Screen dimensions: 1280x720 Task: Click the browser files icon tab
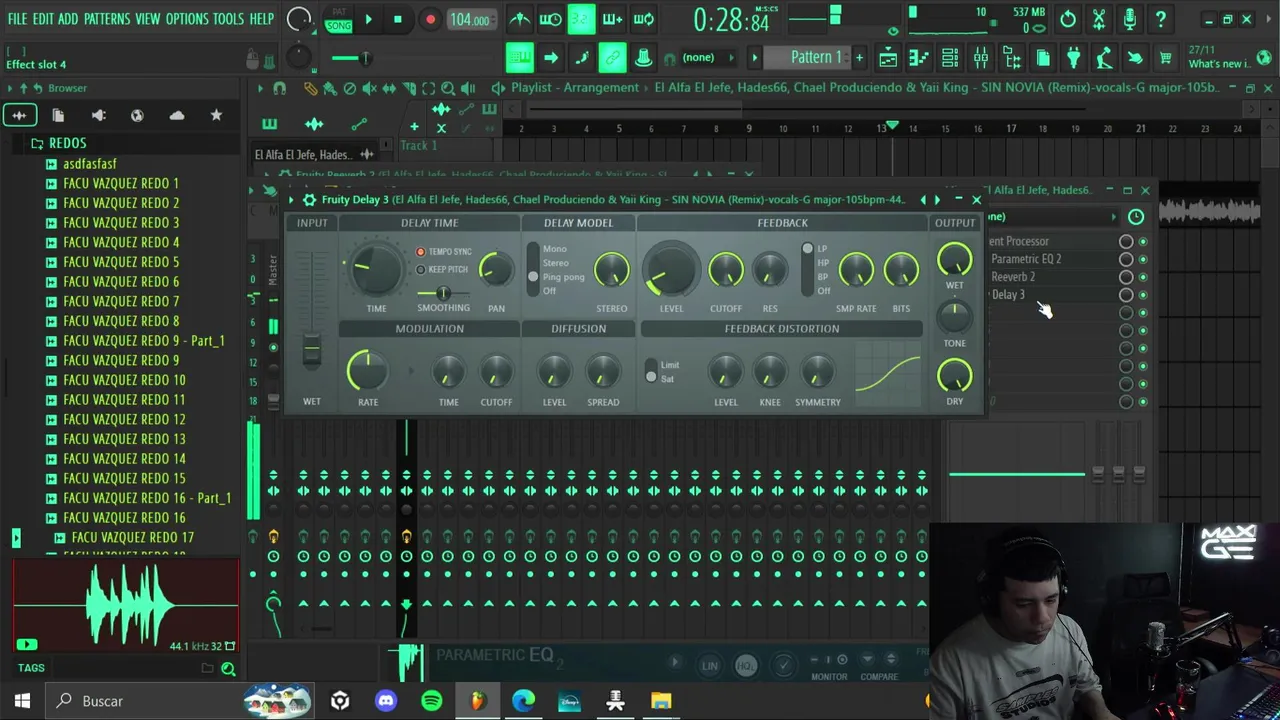coord(58,115)
